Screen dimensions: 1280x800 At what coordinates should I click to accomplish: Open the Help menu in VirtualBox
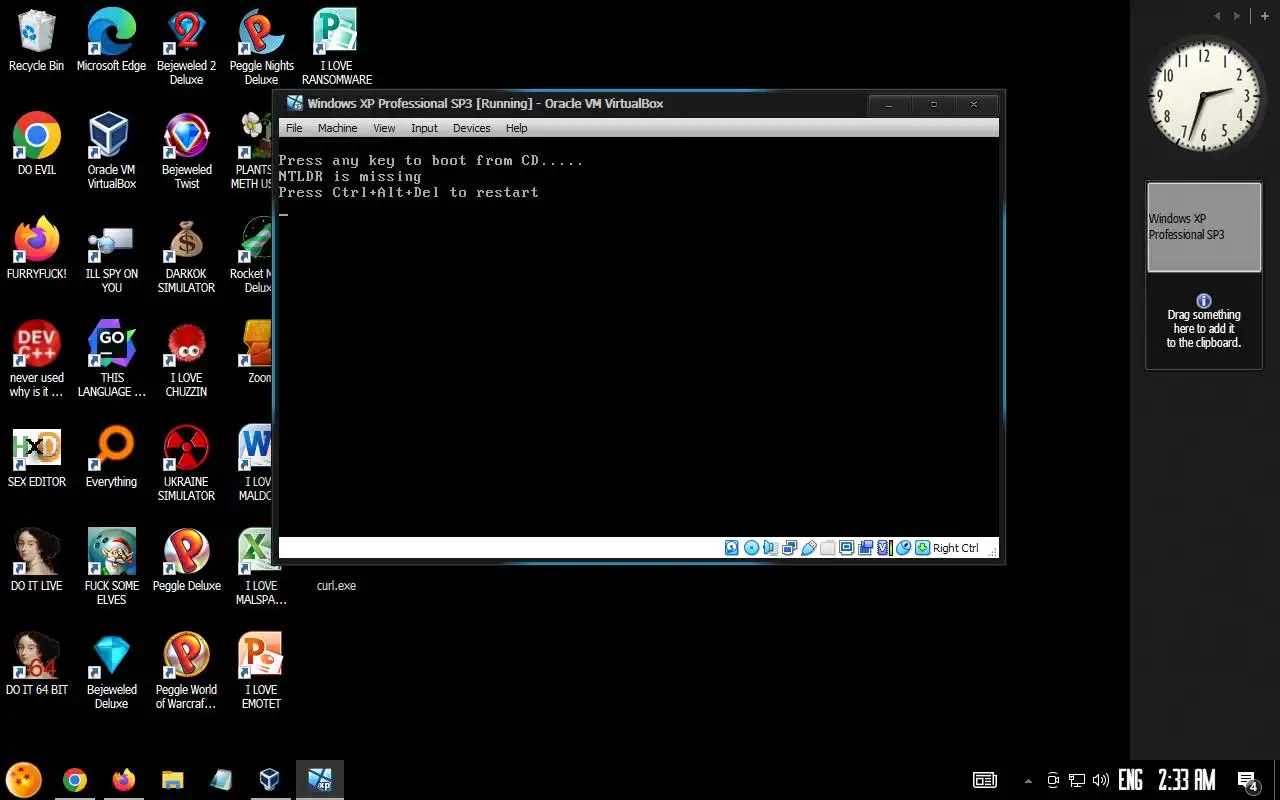[516, 128]
